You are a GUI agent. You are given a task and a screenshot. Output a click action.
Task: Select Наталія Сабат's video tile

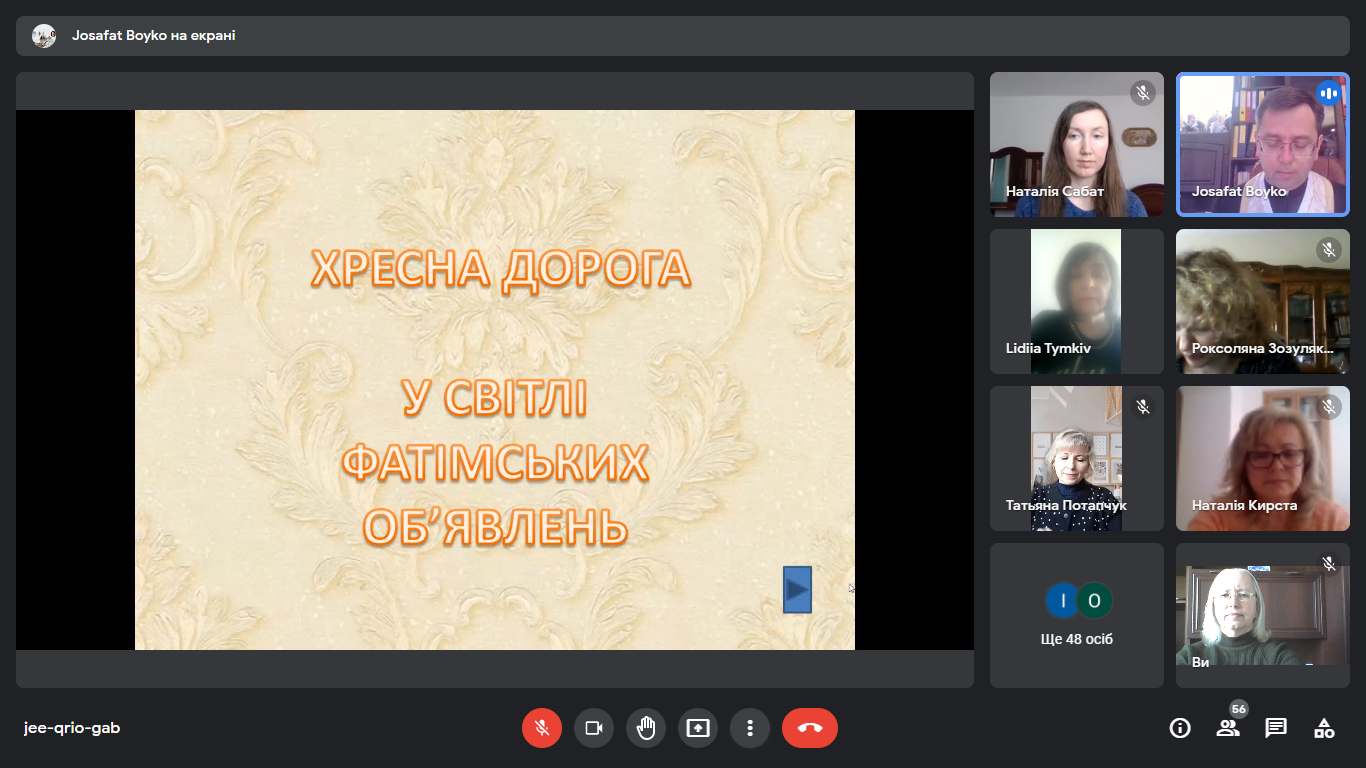coord(1076,144)
